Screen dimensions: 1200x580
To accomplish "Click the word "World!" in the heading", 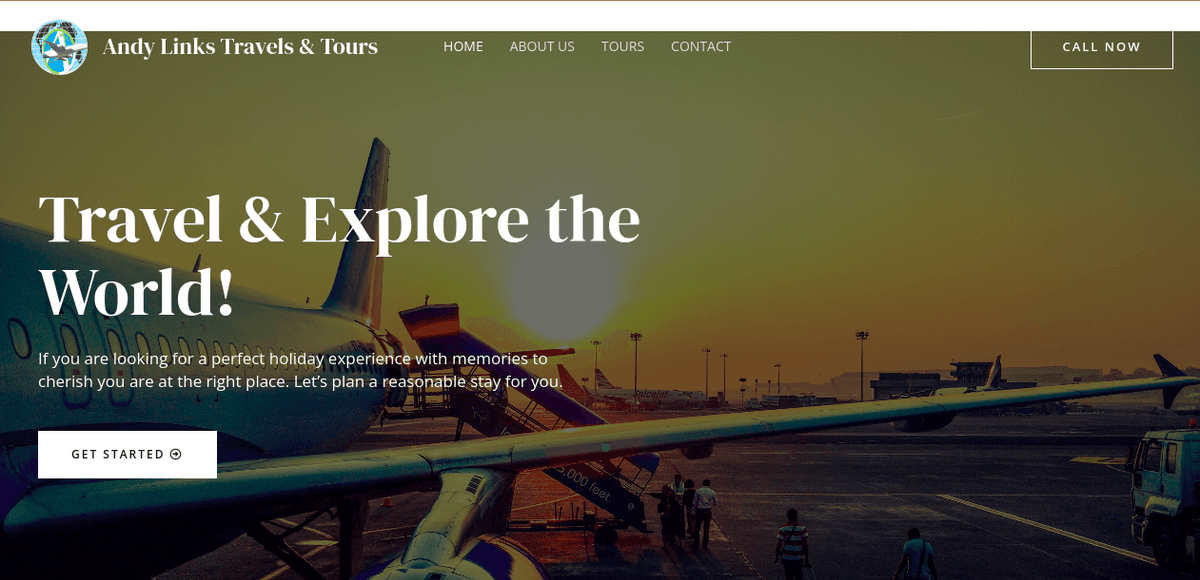I will [x=136, y=291].
